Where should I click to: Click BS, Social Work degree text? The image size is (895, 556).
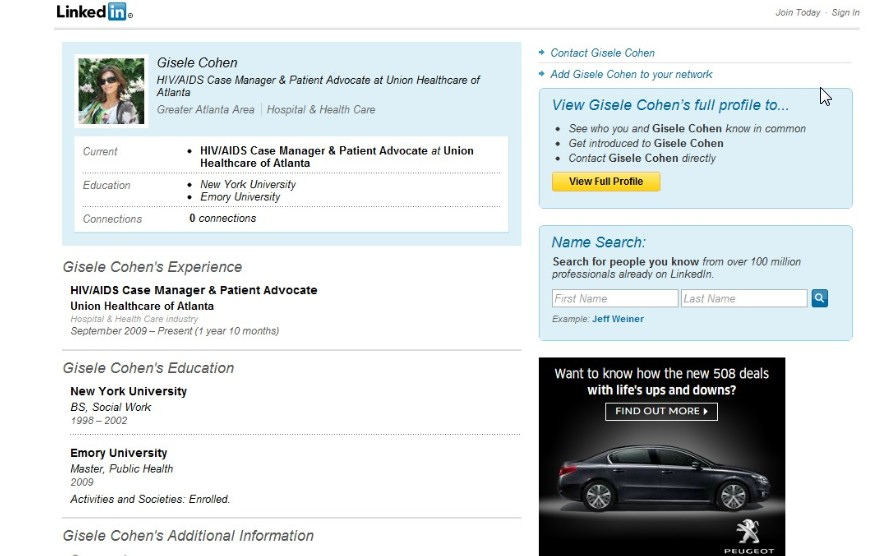111,407
